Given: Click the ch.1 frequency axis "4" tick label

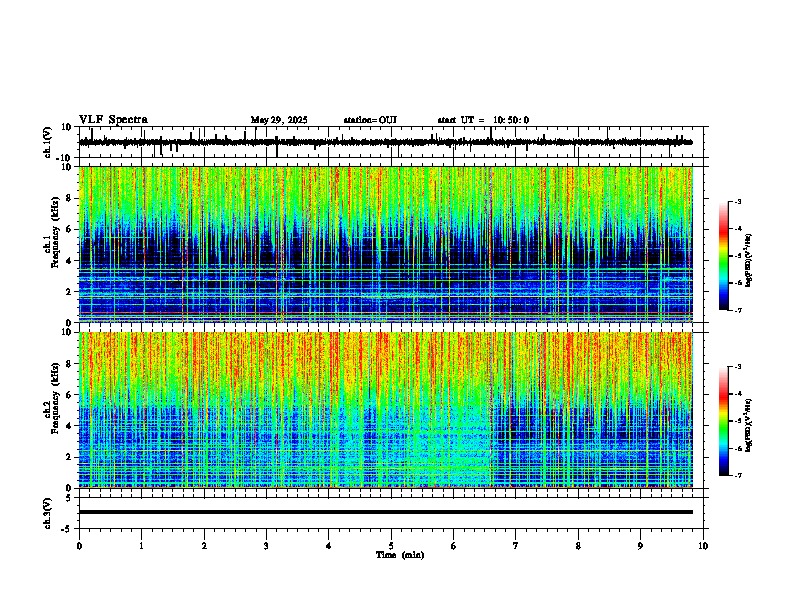Looking at the screenshot, I should [71, 261].
